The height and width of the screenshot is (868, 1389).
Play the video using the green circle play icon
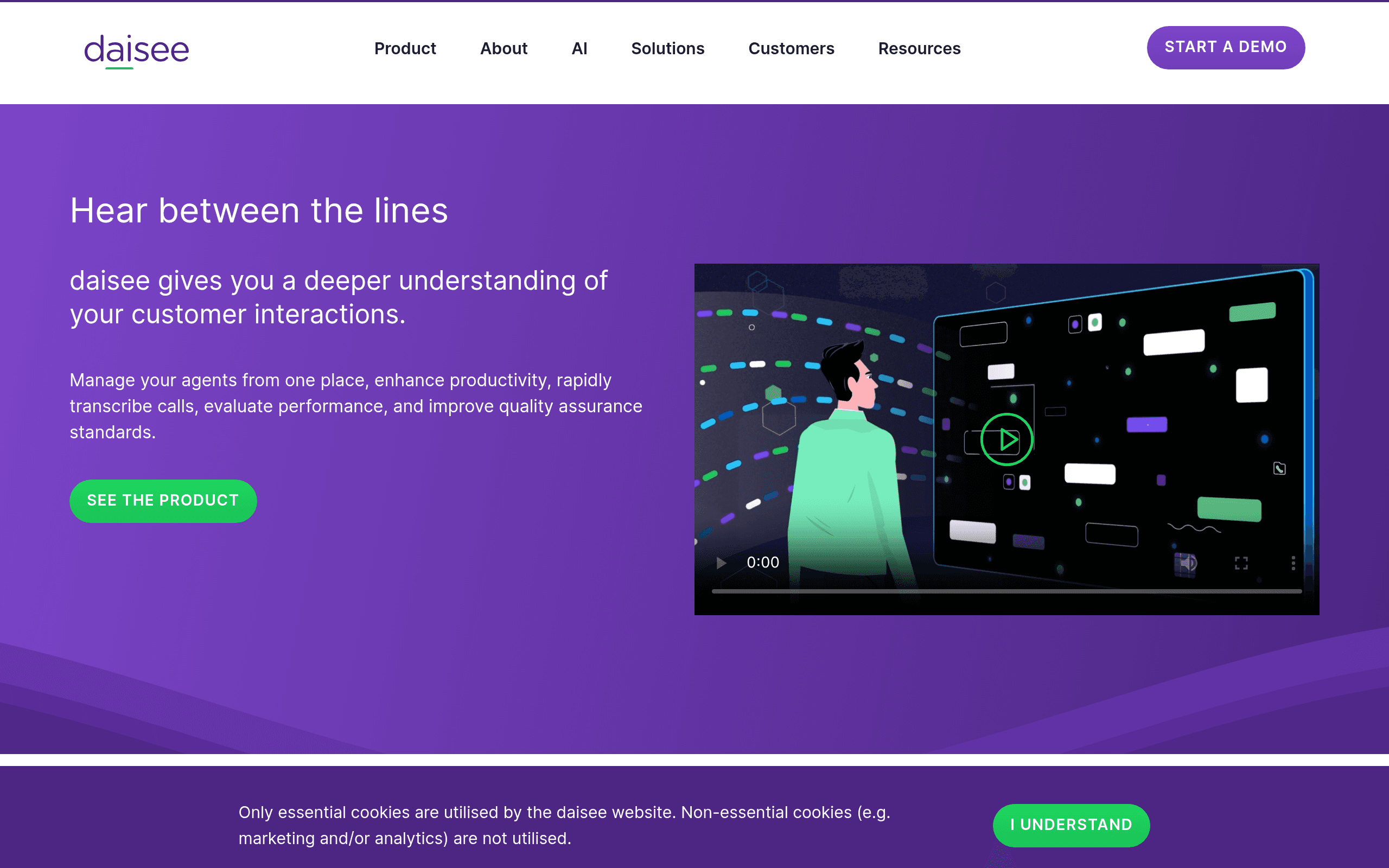pos(1006,440)
